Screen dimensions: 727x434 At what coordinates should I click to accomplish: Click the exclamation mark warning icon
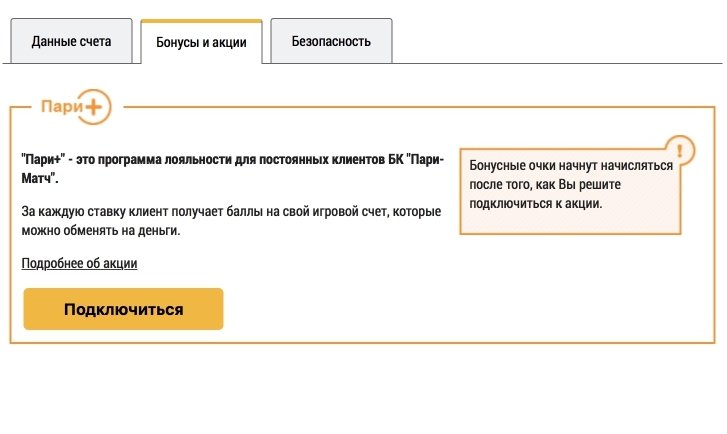coord(680,151)
